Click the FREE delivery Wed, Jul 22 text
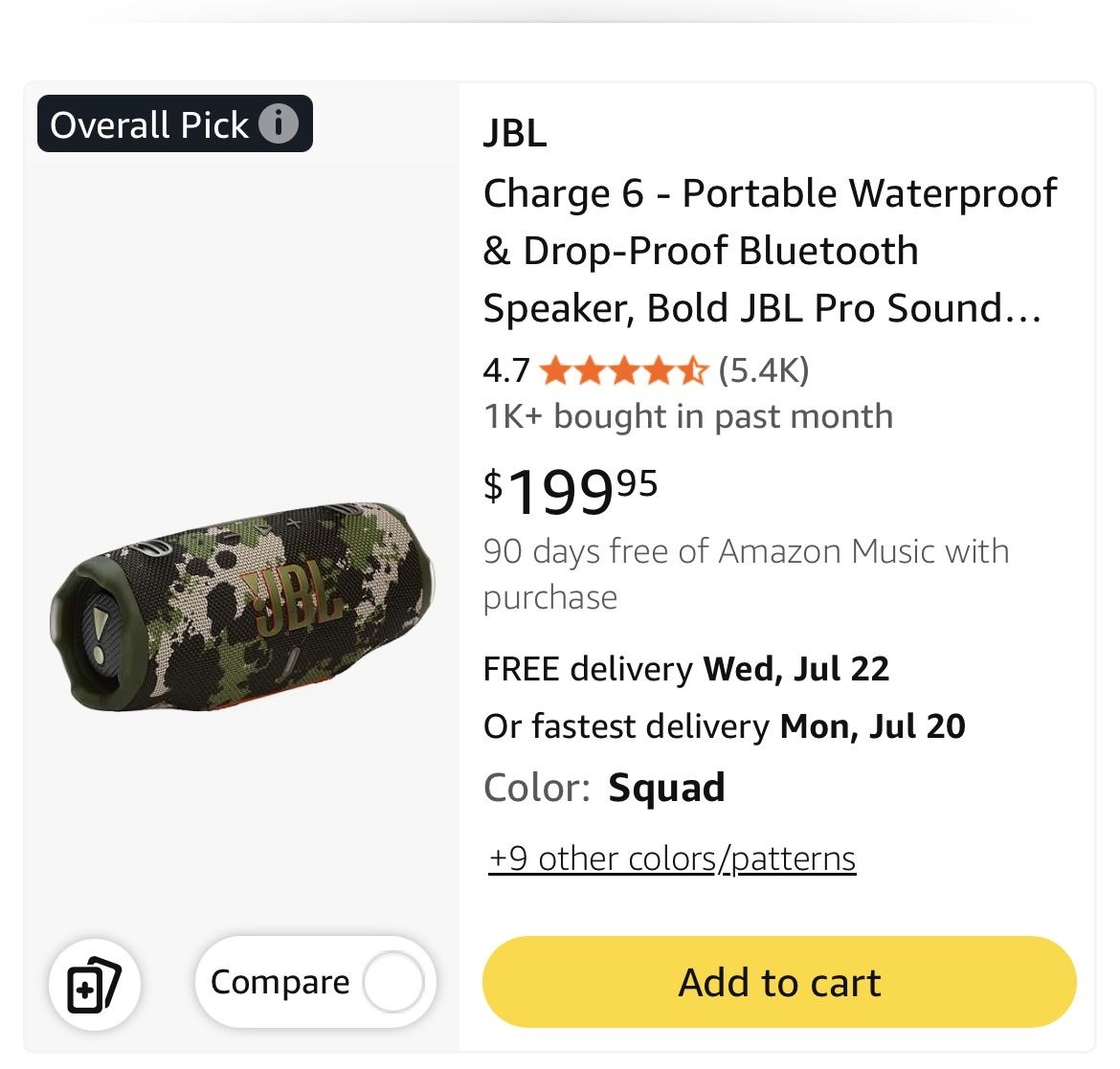 click(686, 669)
